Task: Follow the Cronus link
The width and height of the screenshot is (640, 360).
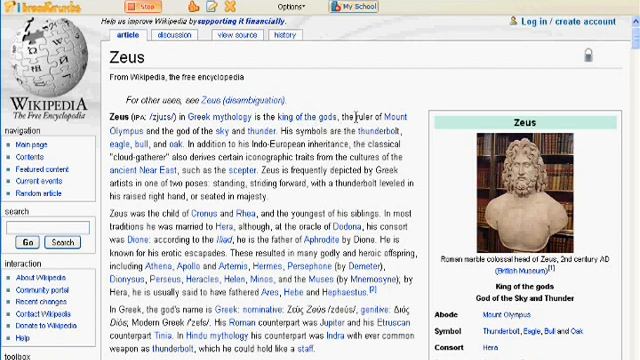Action: tap(204, 213)
